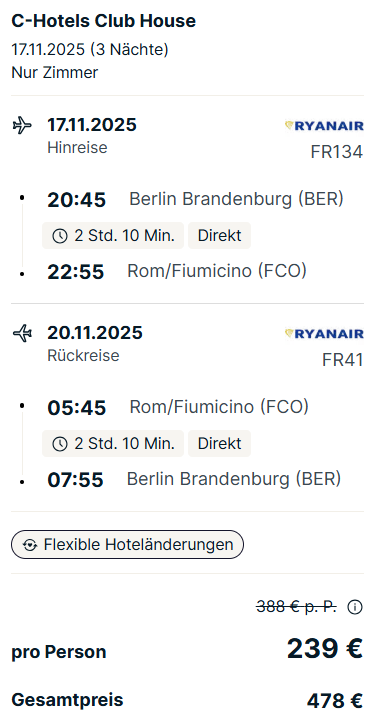This screenshot has width=375, height=717.
Task: Click the 239 € per person price
Action: pos(325,648)
